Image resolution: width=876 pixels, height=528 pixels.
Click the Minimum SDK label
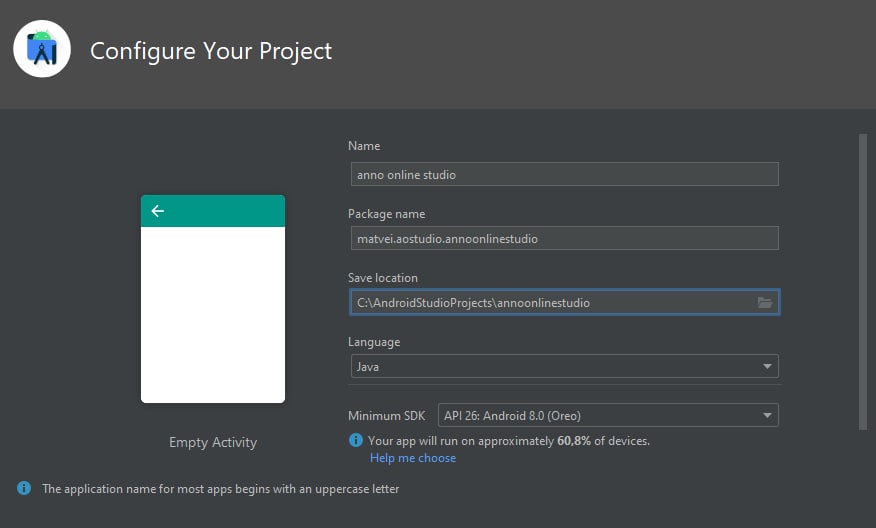pyautogui.click(x=387, y=416)
